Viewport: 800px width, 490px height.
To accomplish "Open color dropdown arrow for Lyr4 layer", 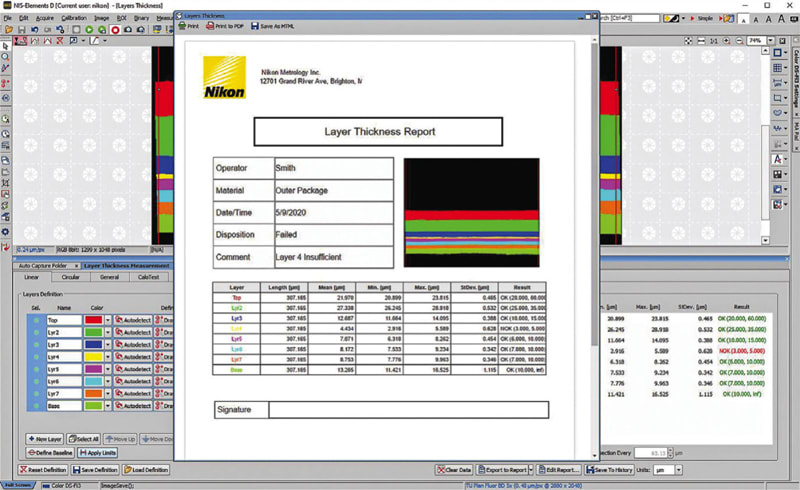I will click(108, 357).
